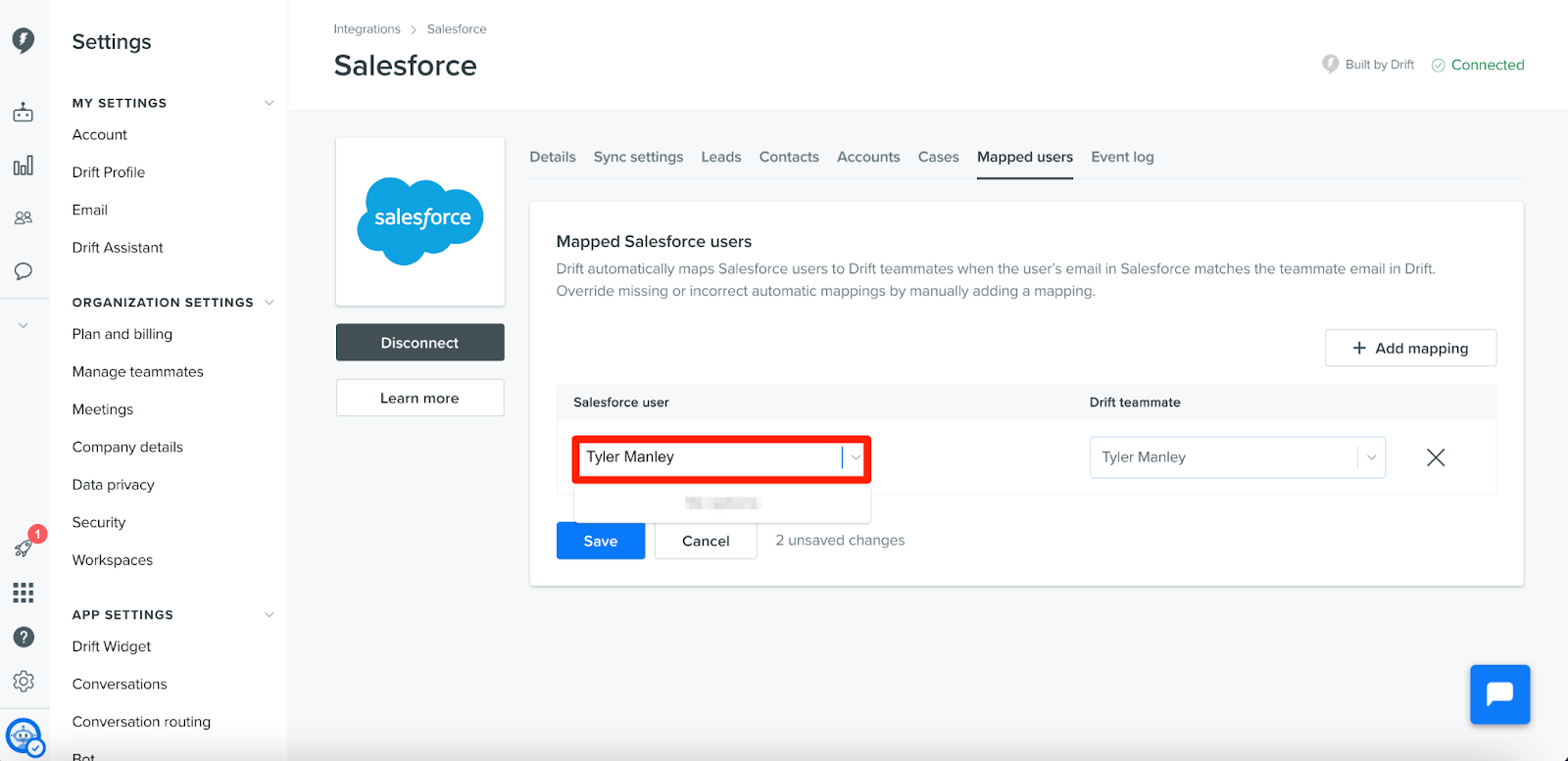1568x761 pixels.
Task: Switch to the Details tab
Action: pos(553,157)
